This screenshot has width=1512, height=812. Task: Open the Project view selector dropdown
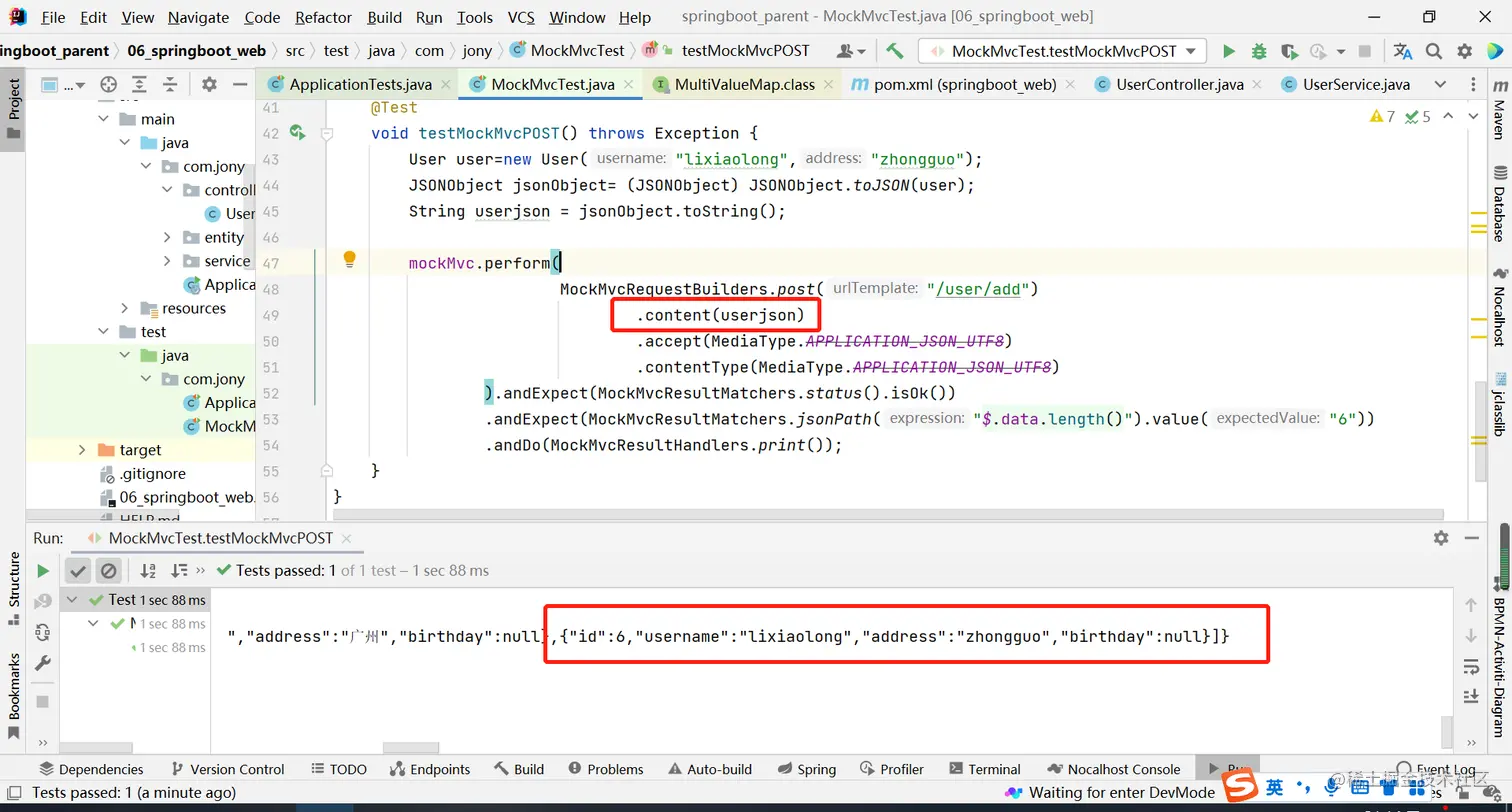(x=64, y=85)
